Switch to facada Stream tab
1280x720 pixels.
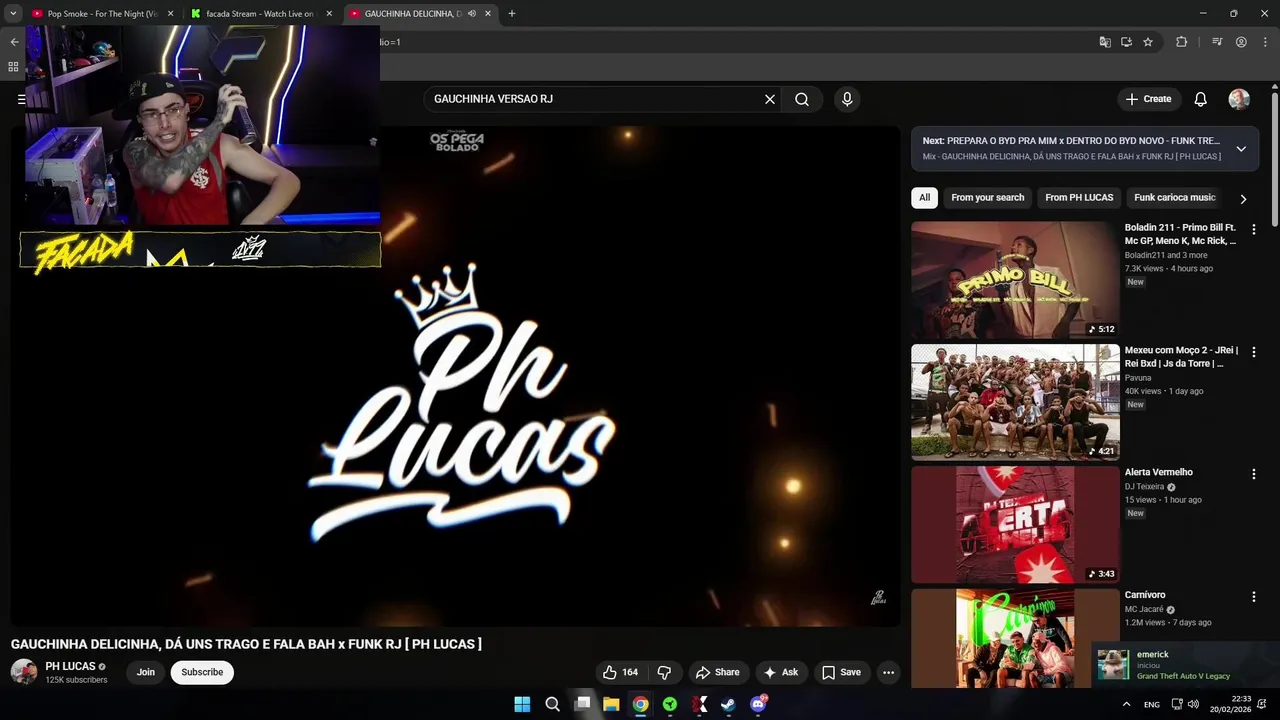click(x=260, y=14)
